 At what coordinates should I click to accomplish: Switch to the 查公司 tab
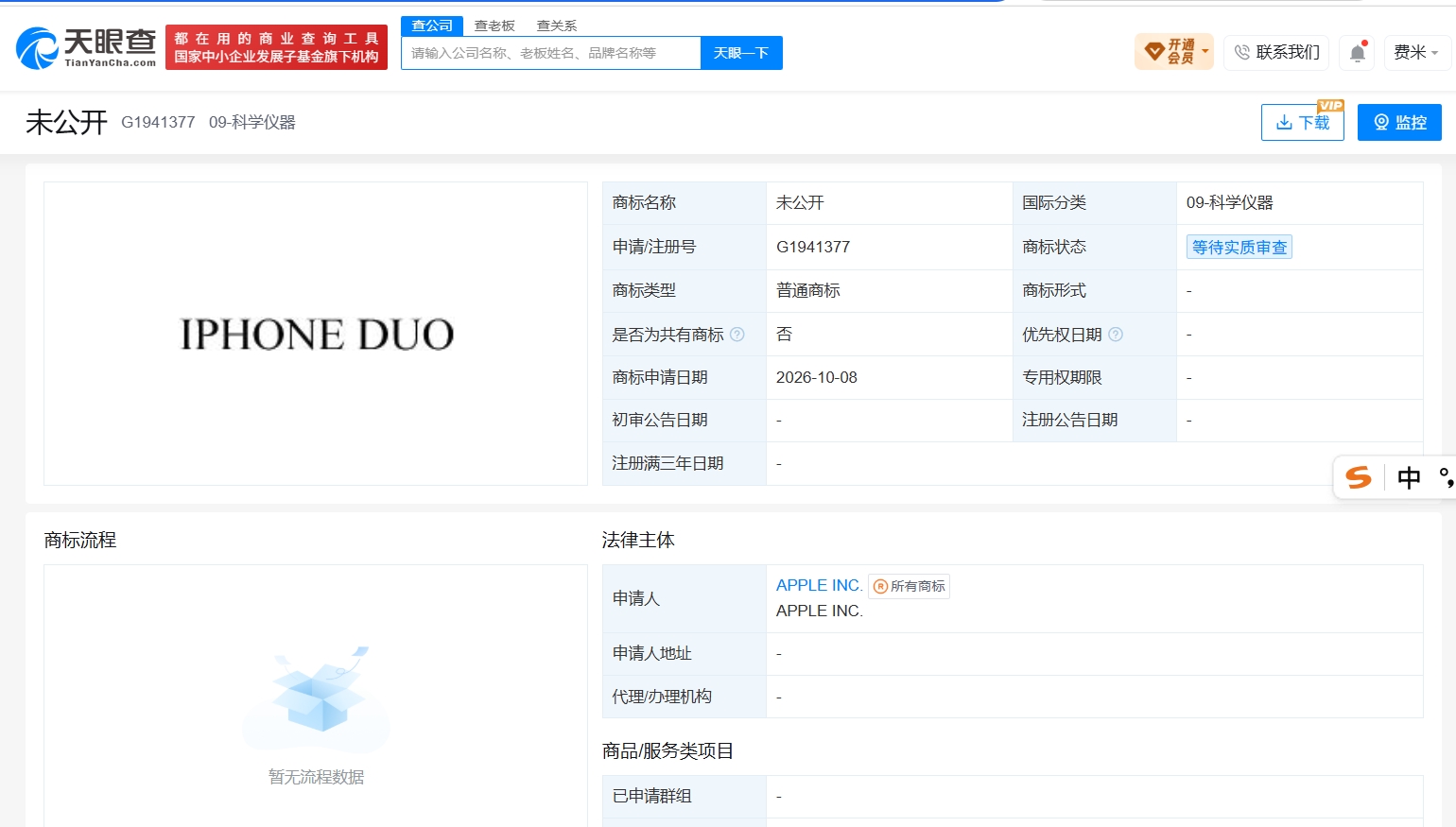point(432,26)
